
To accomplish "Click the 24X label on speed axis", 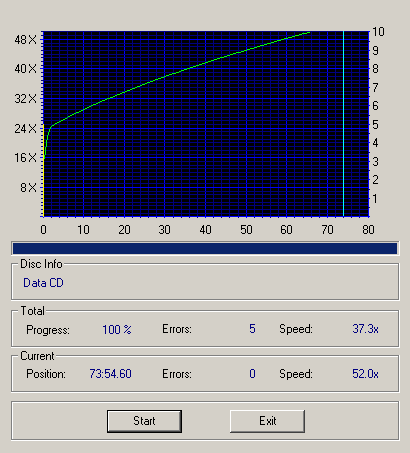I will tap(25, 129).
